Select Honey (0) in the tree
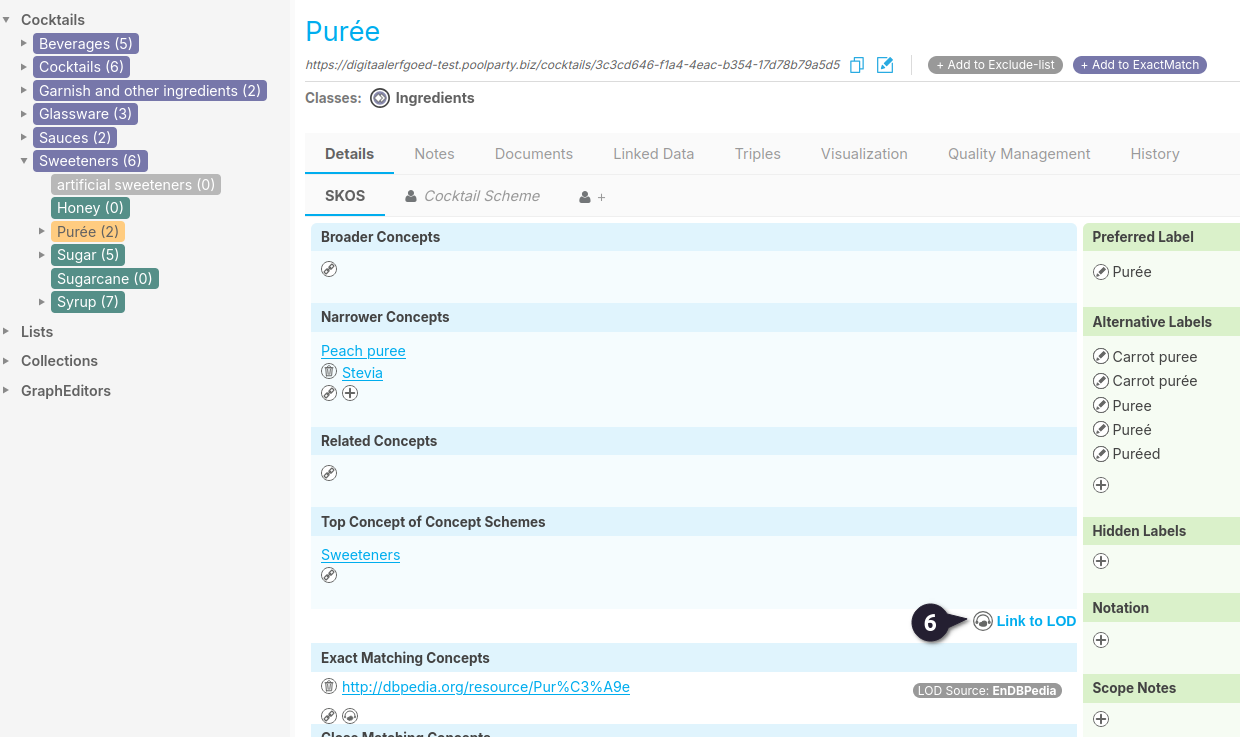The image size is (1240, 737). 90,208
